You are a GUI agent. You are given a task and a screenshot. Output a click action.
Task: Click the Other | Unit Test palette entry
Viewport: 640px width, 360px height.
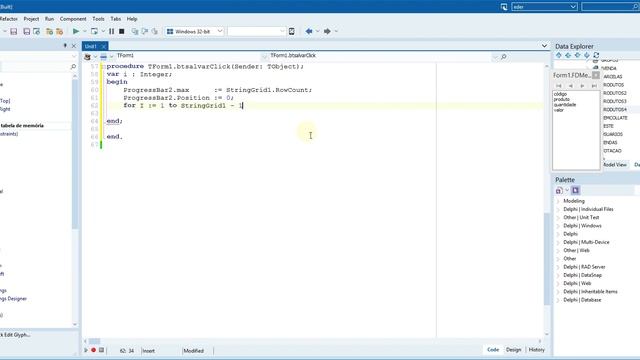coord(581,218)
